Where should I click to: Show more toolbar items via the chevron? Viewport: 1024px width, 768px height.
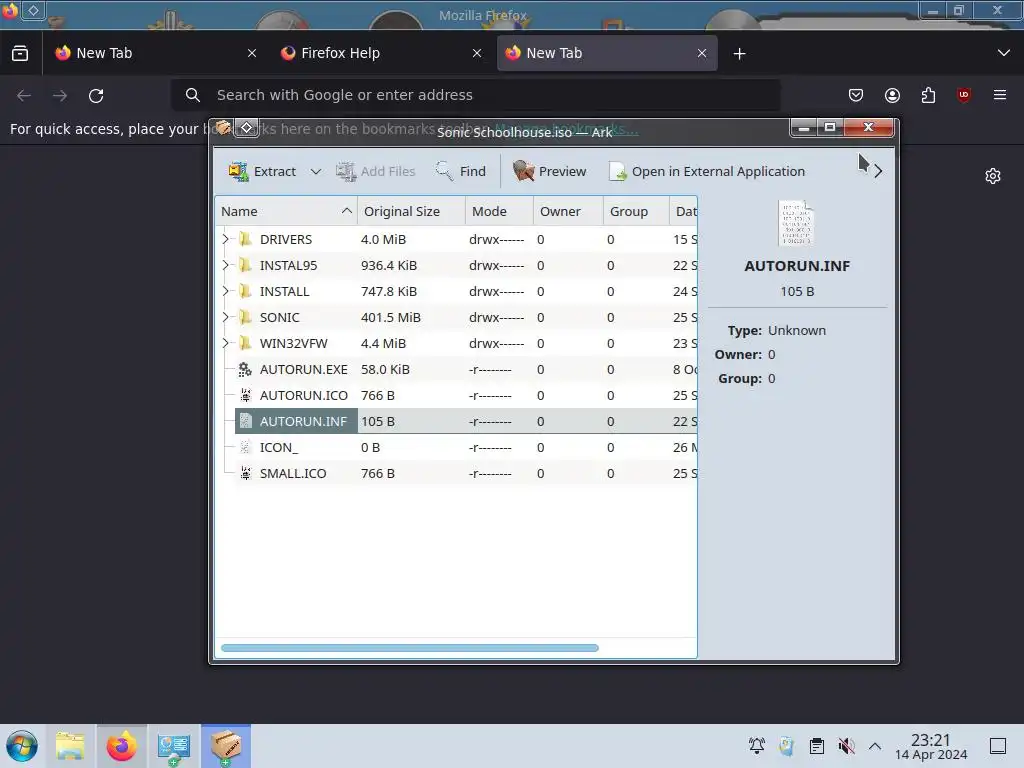point(878,171)
